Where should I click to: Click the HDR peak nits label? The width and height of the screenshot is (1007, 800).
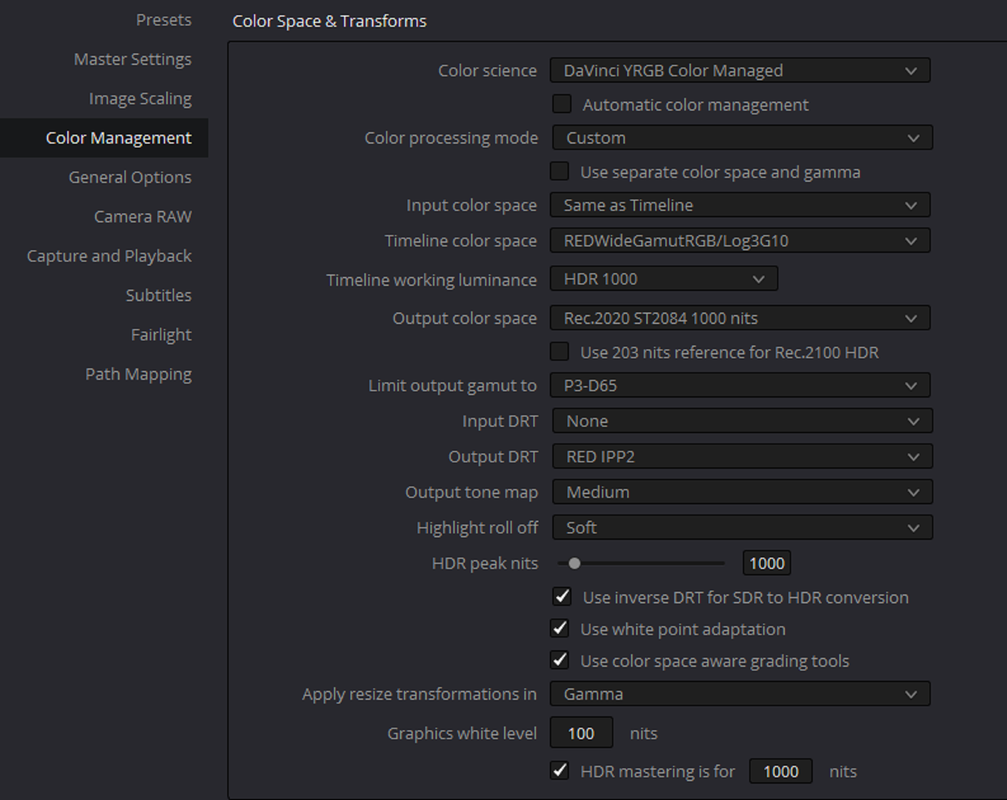tap(485, 563)
